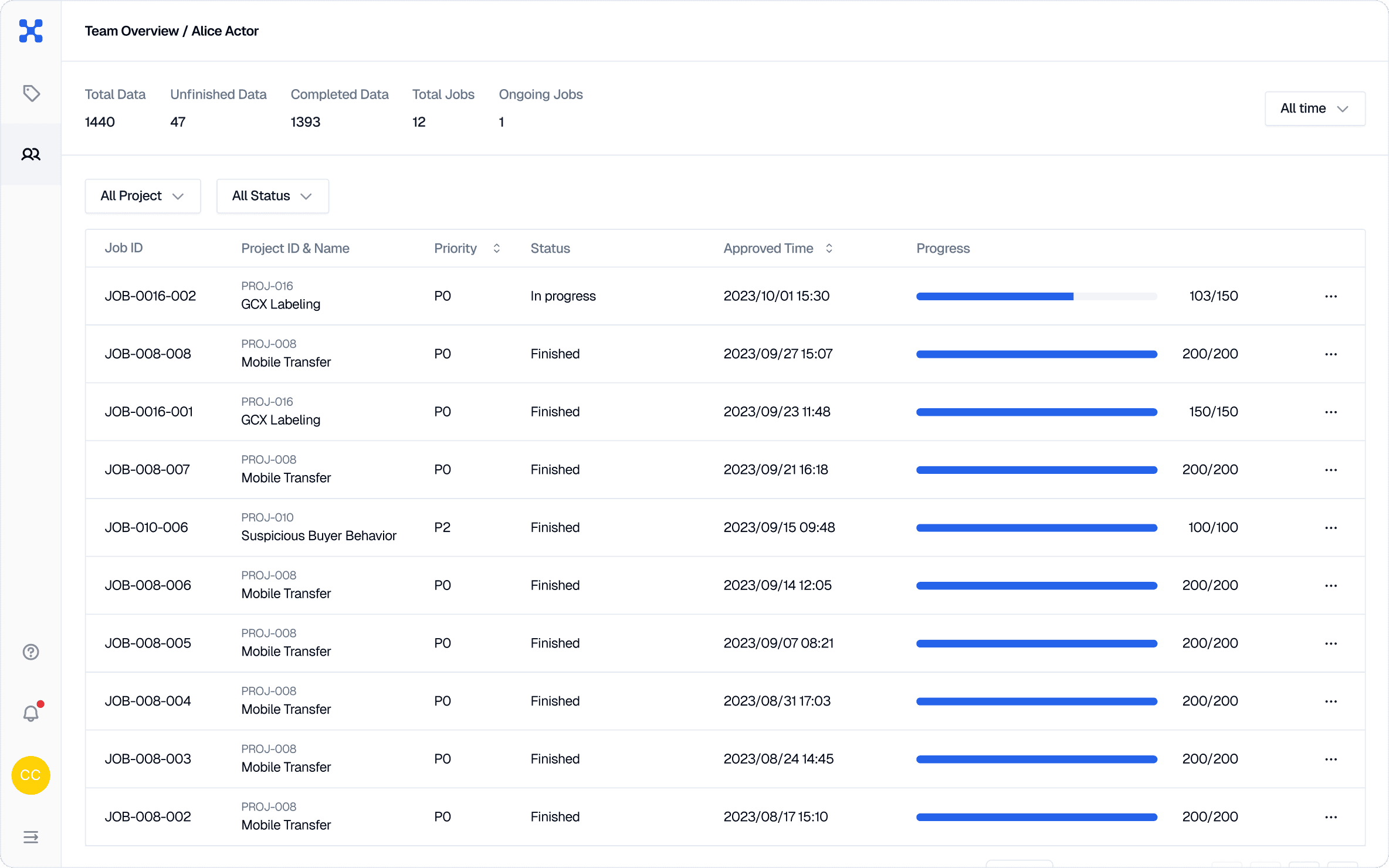Click the In progress status cell
The width and height of the screenshot is (1389, 868).
click(x=563, y=296)
